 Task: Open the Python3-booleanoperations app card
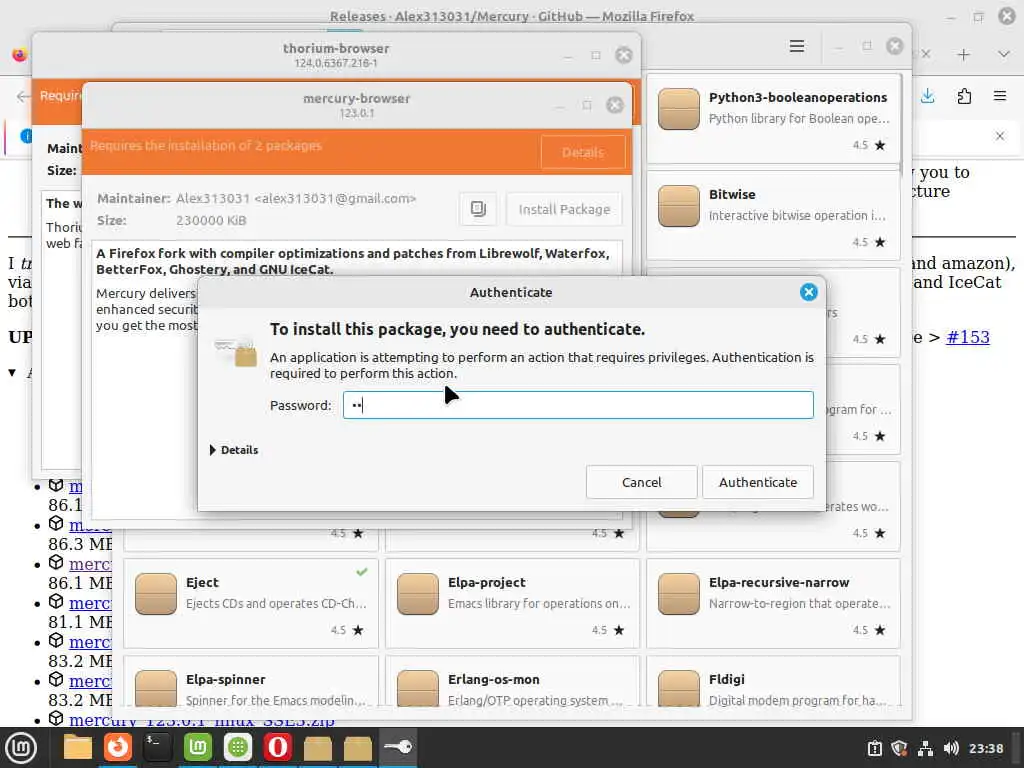pos(773,119)
